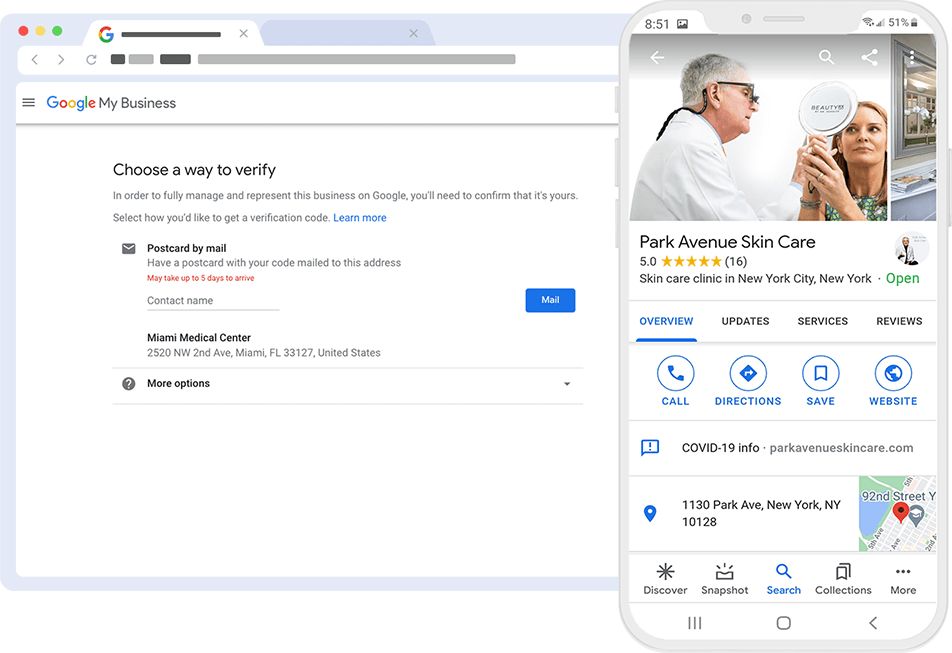This screenshot has height=653, width=952.
Task: Select the Discover icon in bottom navigation
Action: pyautogui.click(x=665, y=578)
